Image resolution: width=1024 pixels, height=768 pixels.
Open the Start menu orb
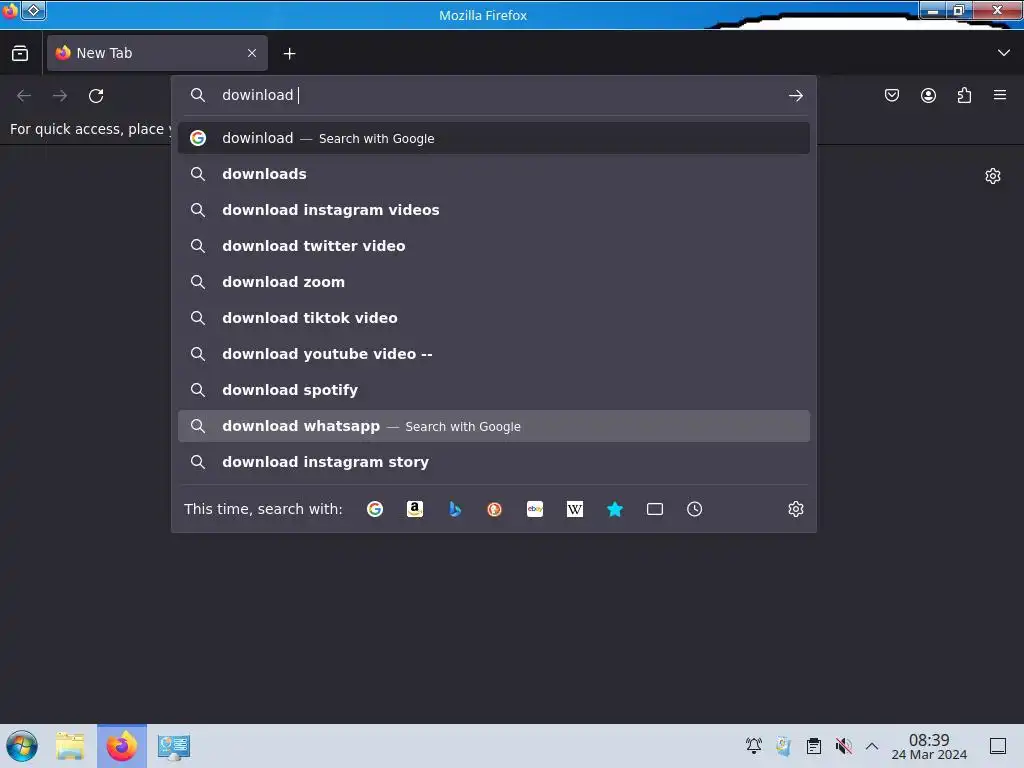point(22,746)
